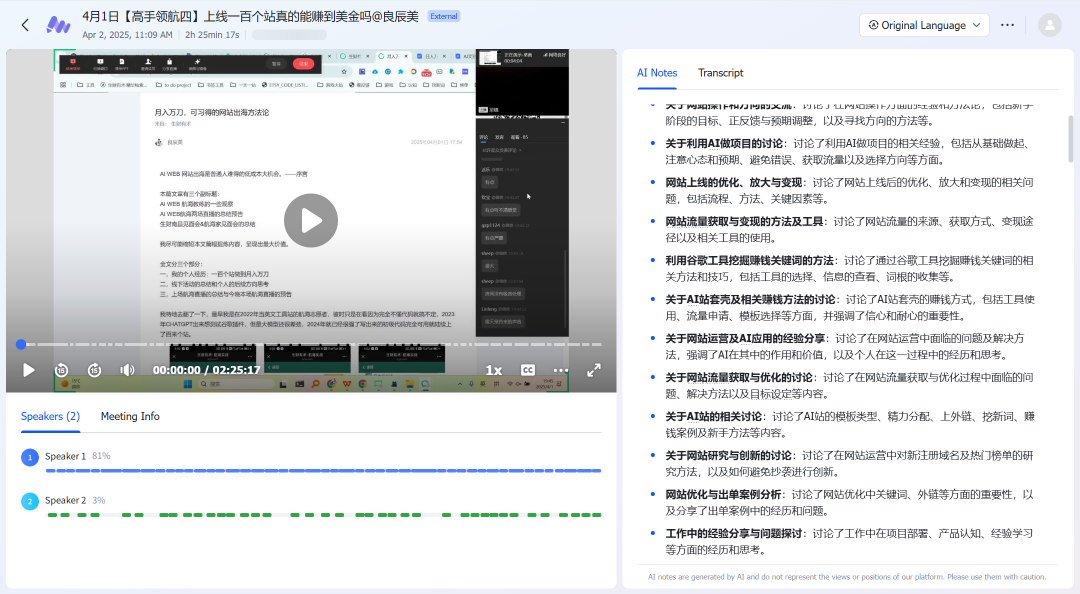Skip forward 15 seconds
The image size is (1080, 594).
[94, 370]
